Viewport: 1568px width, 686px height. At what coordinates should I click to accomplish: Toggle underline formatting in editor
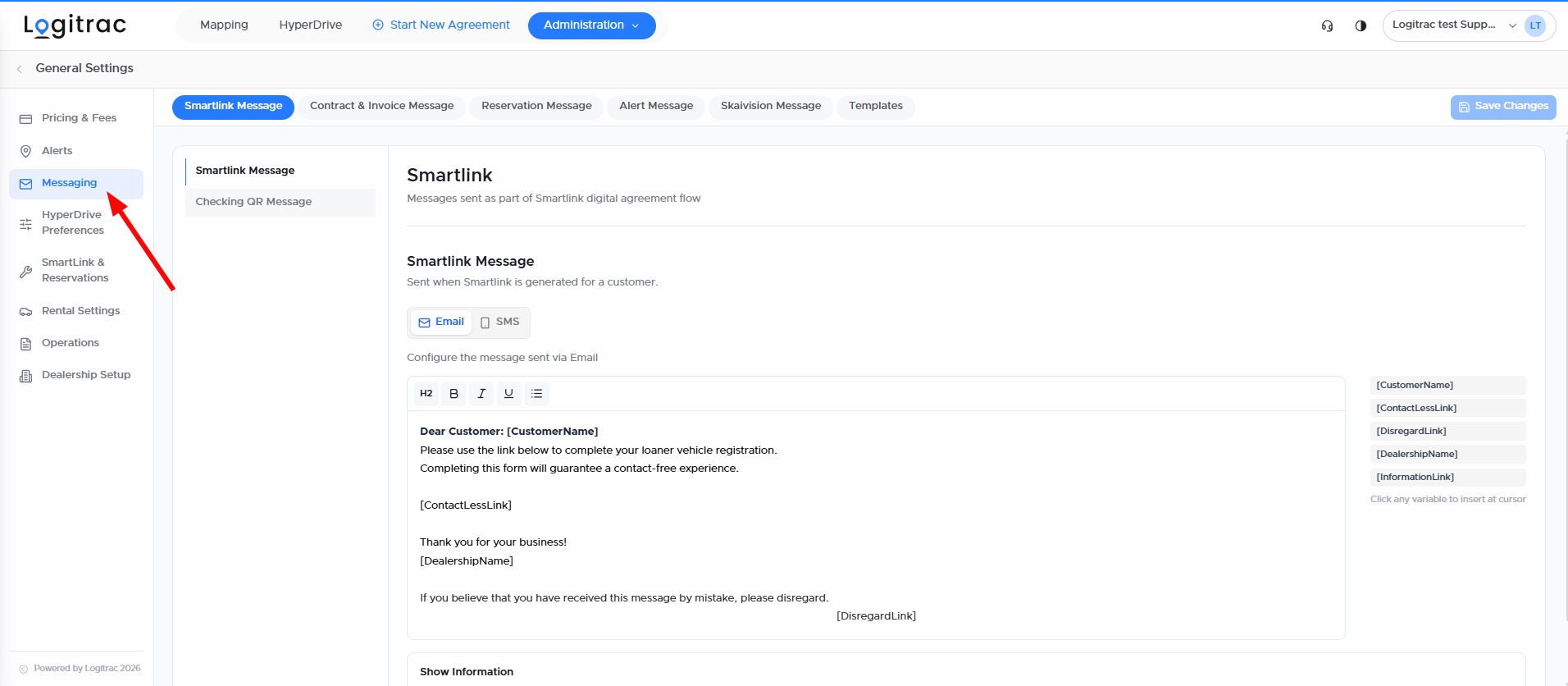coord(508,394)
